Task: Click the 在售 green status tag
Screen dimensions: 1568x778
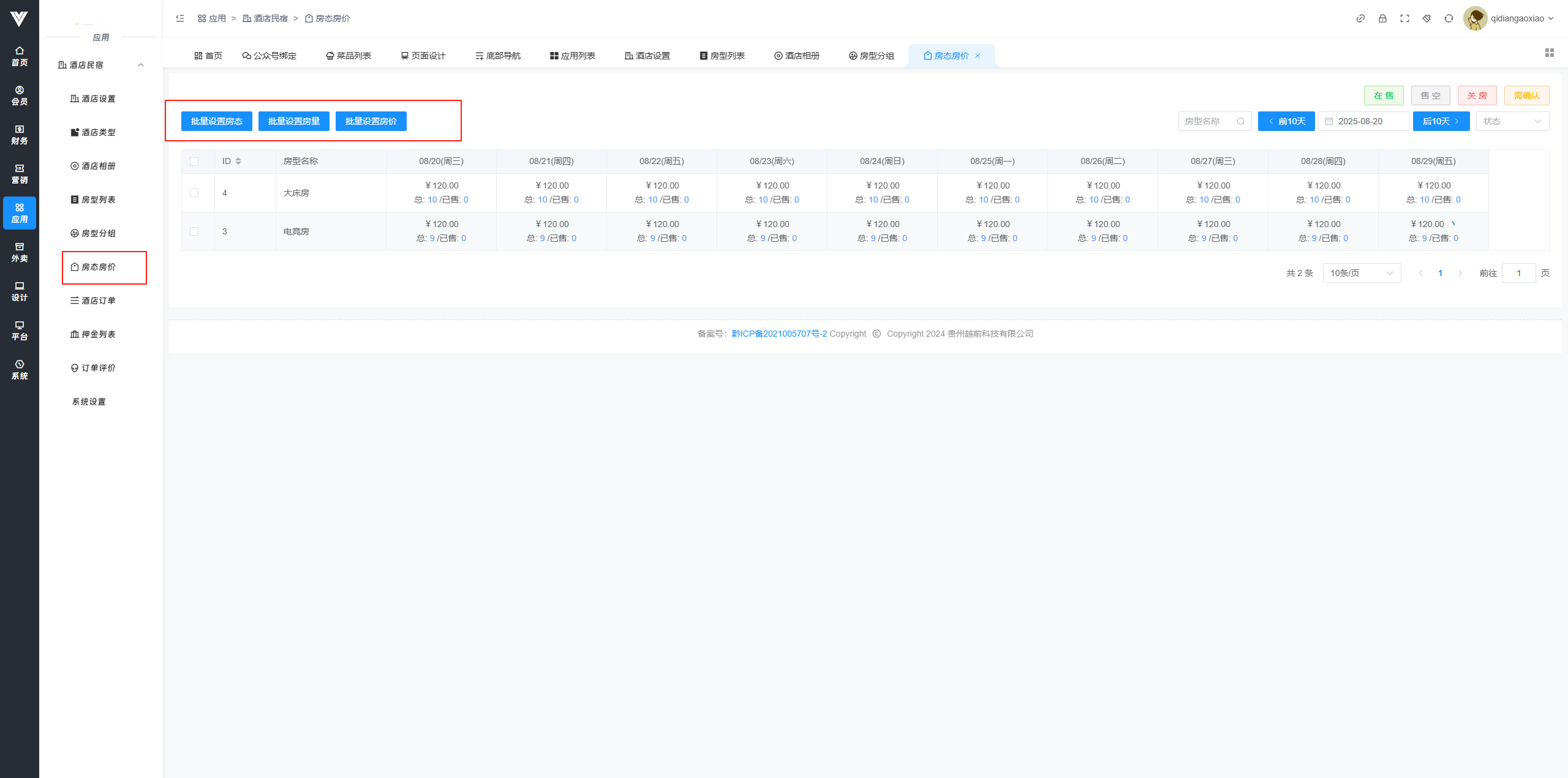Action: (x=1383, y=95)
